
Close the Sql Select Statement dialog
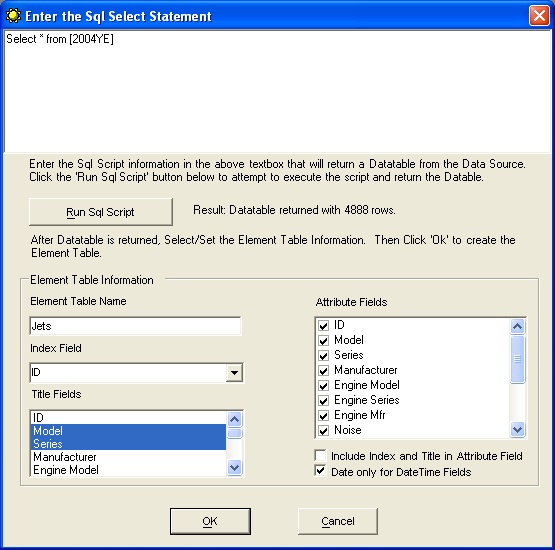point(539,16)
